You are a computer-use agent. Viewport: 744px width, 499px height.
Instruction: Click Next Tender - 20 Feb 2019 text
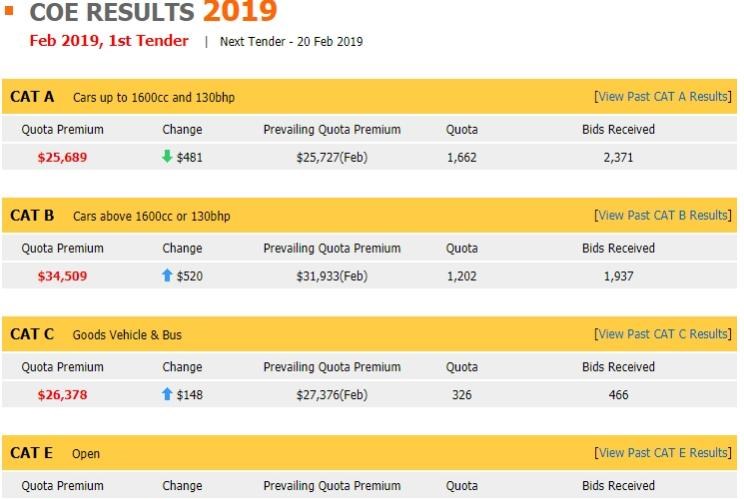click(x=291, y=42)
